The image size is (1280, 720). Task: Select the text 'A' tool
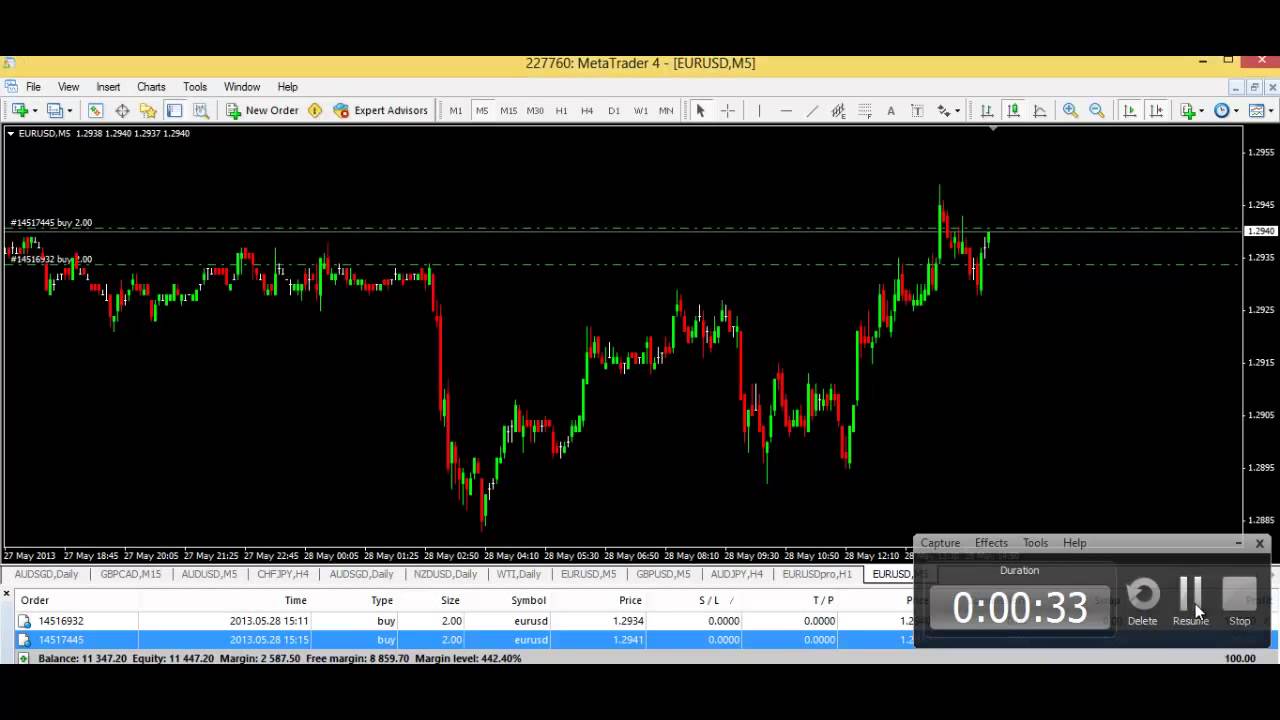[891, 110]
